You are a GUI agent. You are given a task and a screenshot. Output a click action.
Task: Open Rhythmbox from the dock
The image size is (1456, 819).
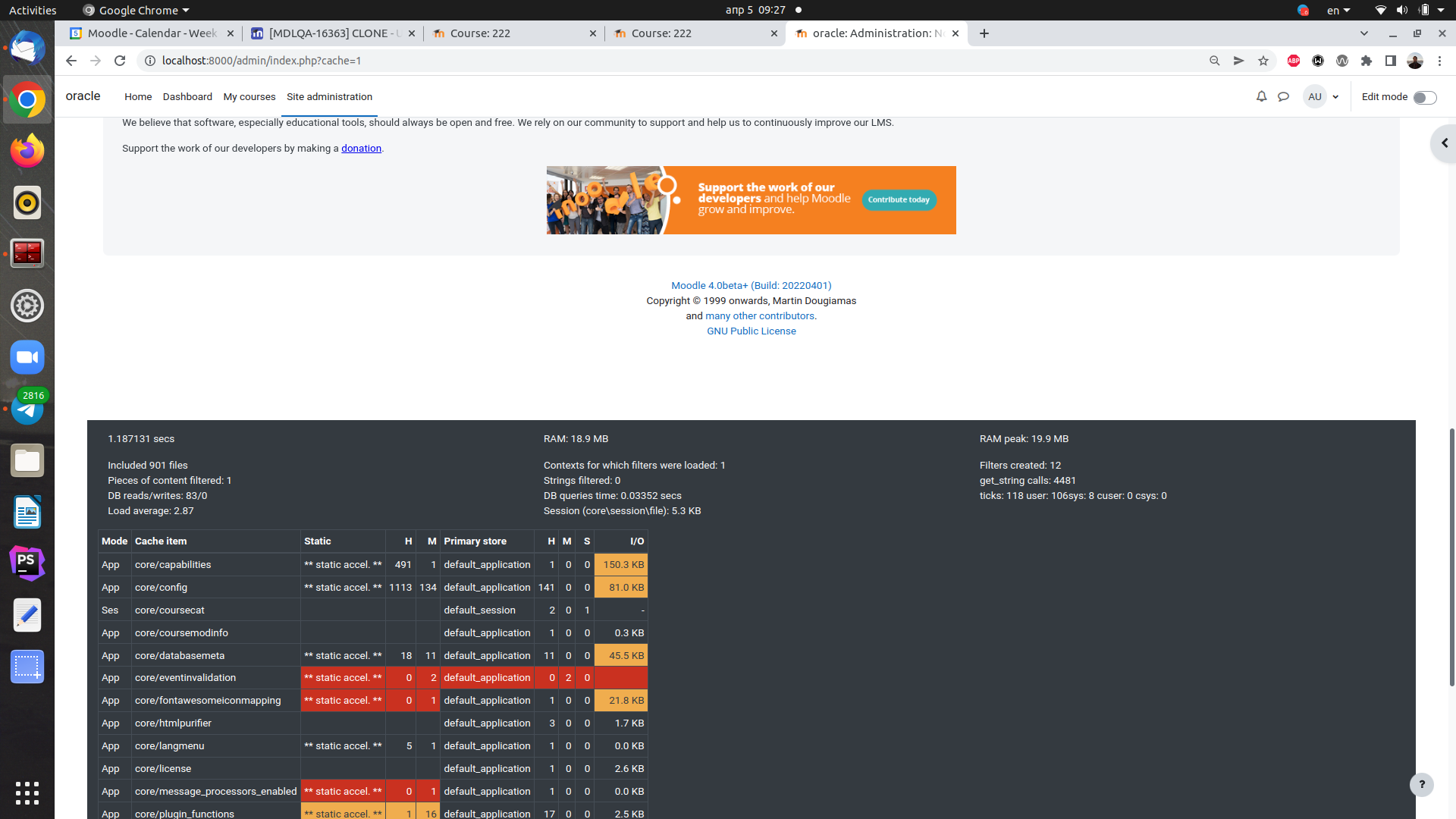(27, 202)
